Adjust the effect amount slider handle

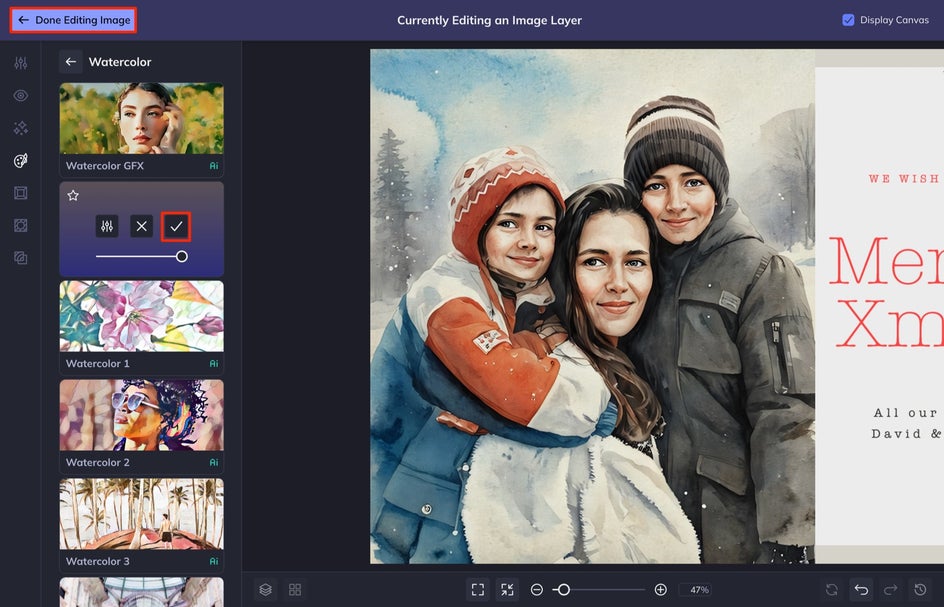181,257
